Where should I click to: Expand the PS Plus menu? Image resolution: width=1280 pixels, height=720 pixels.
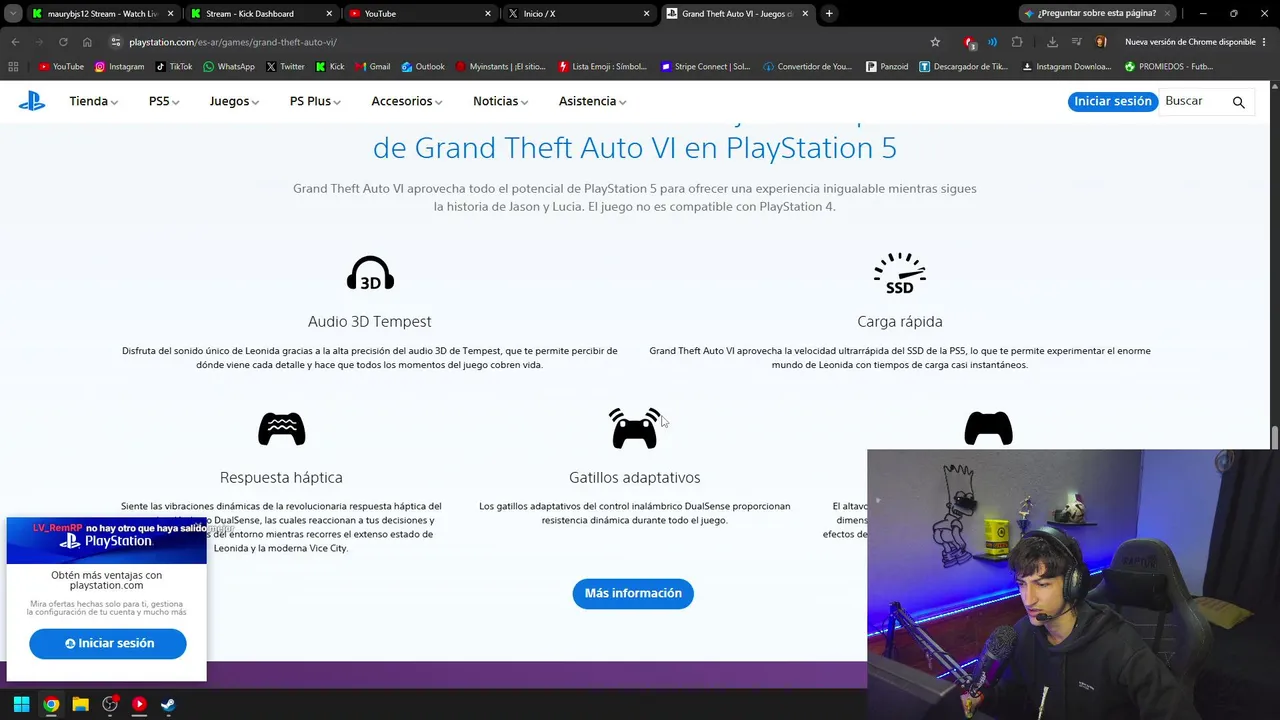click(315, 101)
